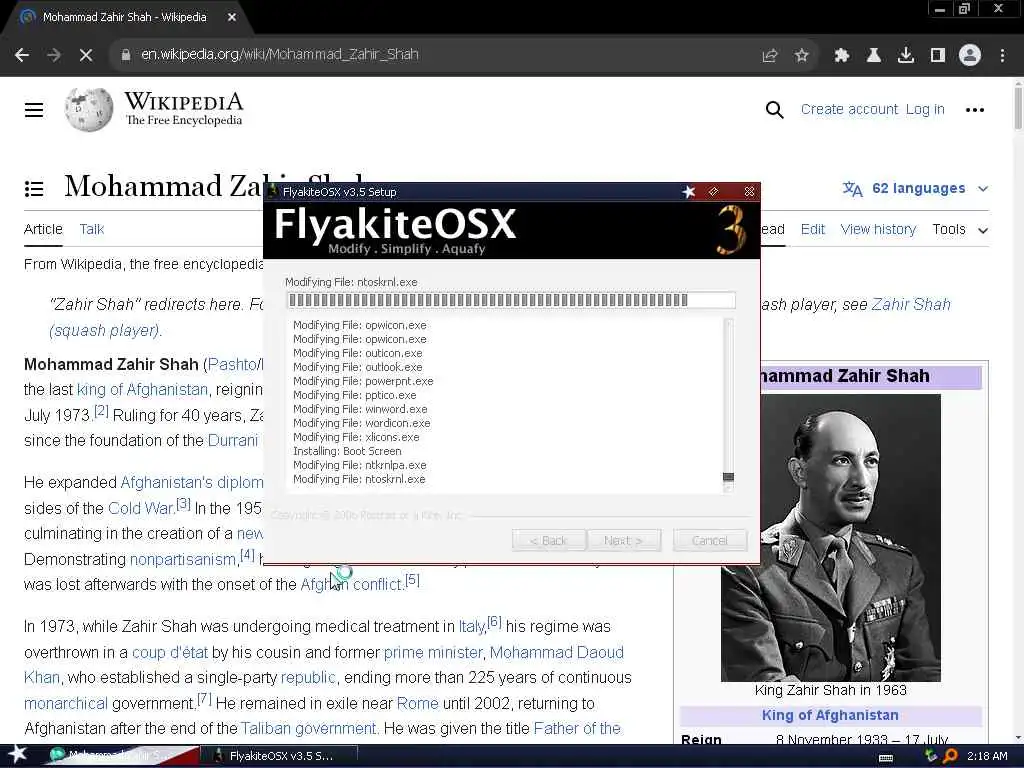This screenshot has height=768, width=1024.
Task: Click the Wikipedia globe logo
Action: tap(89, 109)
